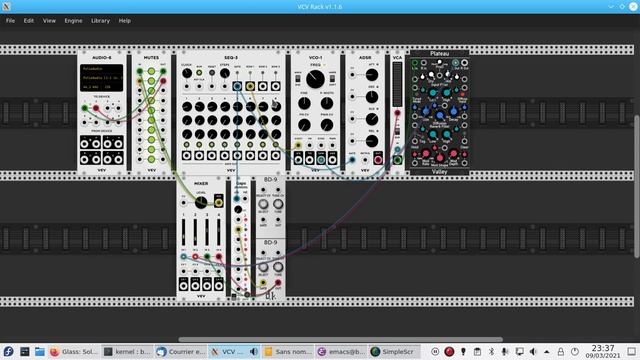Click the L in jack on Plateau
Image resolution: width=640 pixels, height=360 pixels.
click(x=415, y=63)
